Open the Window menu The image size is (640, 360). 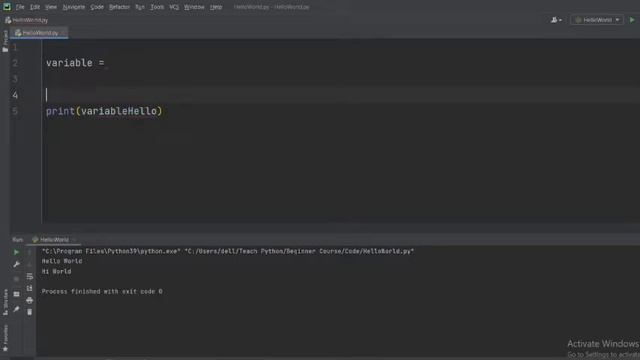194,7
